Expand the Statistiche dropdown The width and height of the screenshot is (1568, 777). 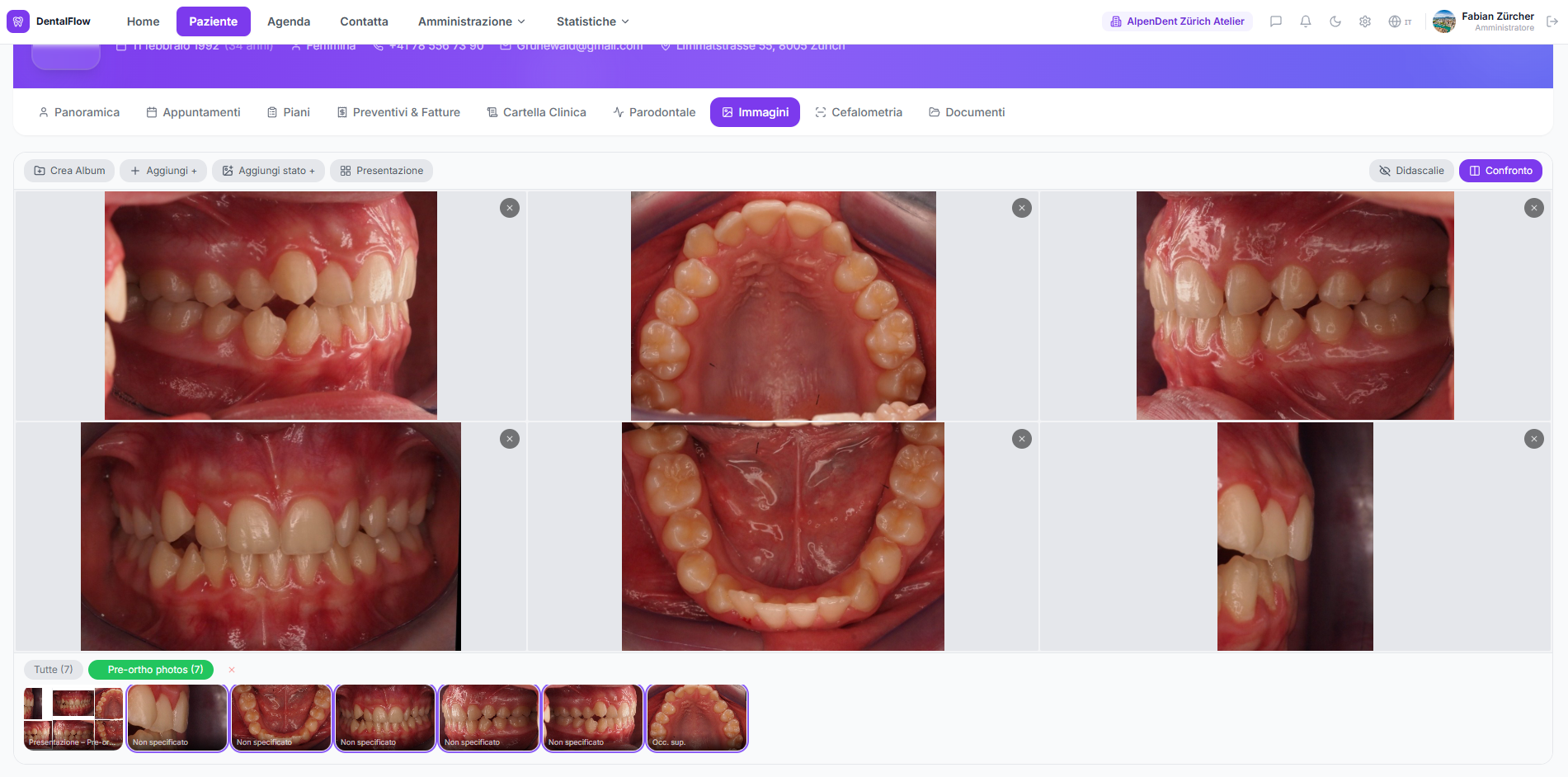[592, 21]
